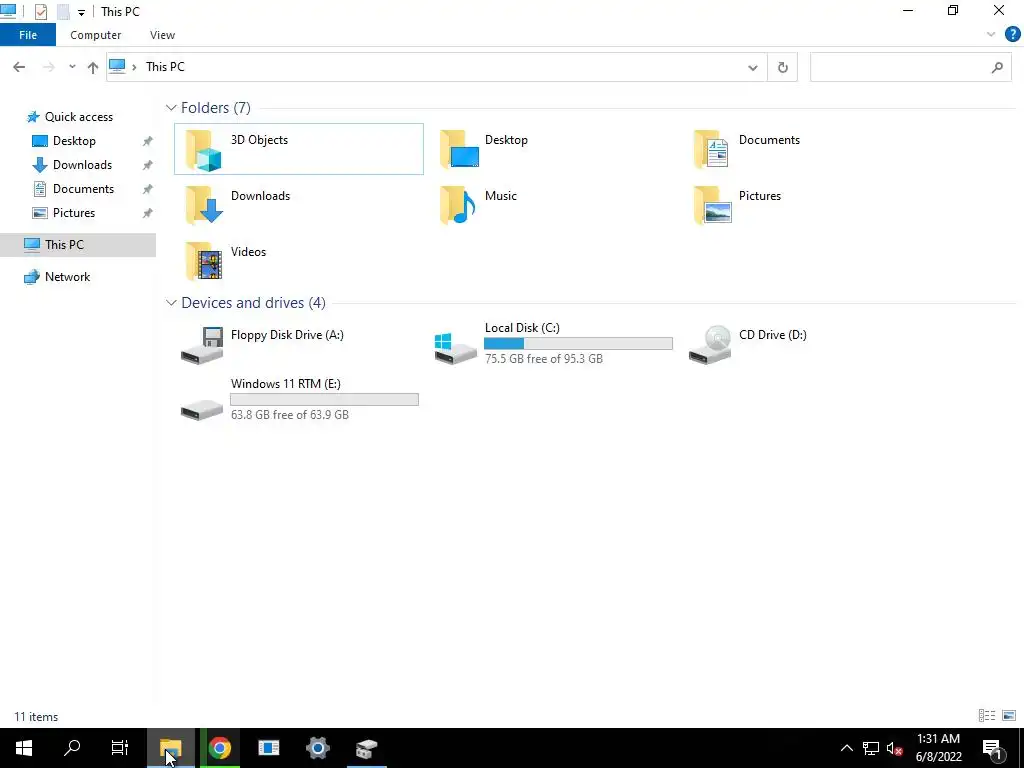Click the Back navigation arrow
Image resolution: width=1024 pixels, height=768 pixels.
pyautogui.click(x=19, y=67)
